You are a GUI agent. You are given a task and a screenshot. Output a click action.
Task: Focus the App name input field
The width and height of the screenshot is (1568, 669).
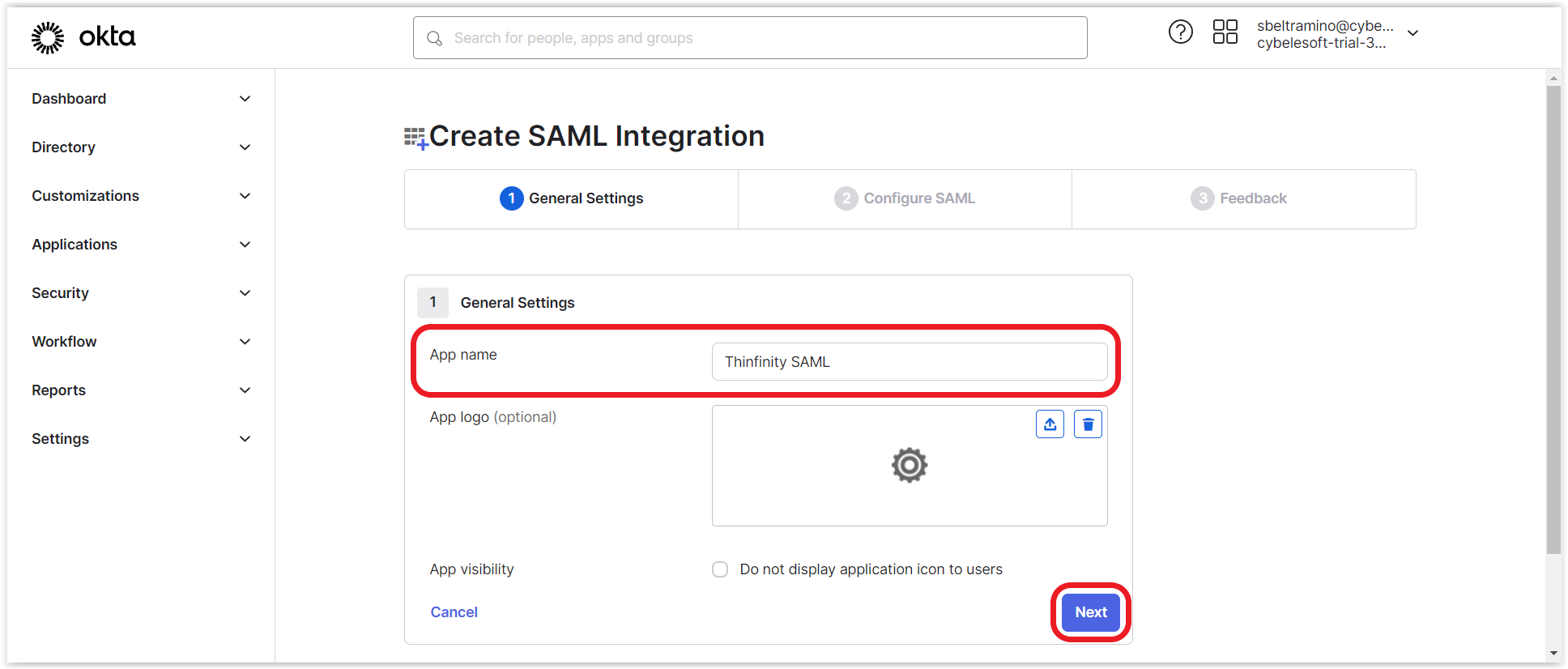(x=910, y=361)
